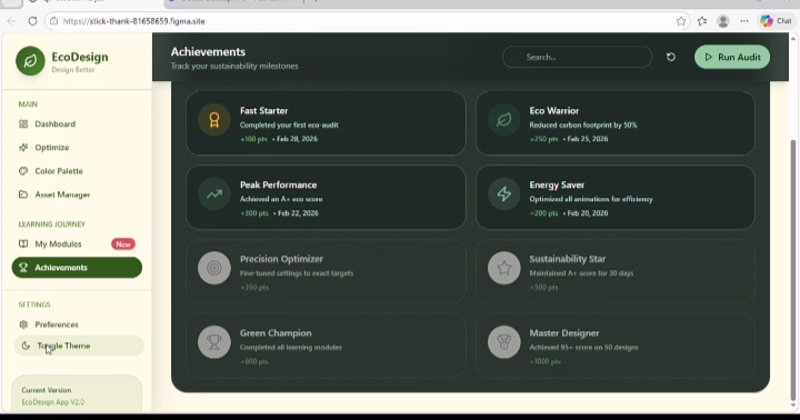Open the Fast Starter achievement title

(x=264, y=111)
